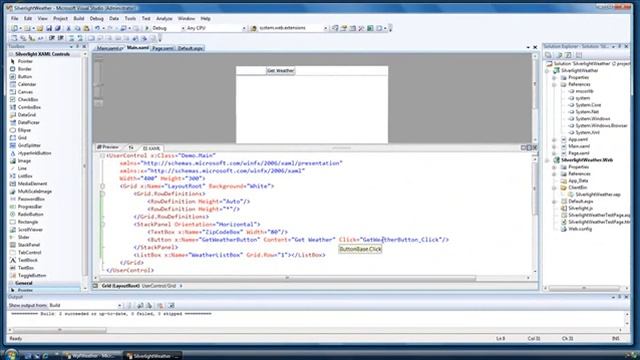The width and height of the screenshot is (640, 360).
Task: Click the Copy icon in the toolbar
Action: coord(77,28)
